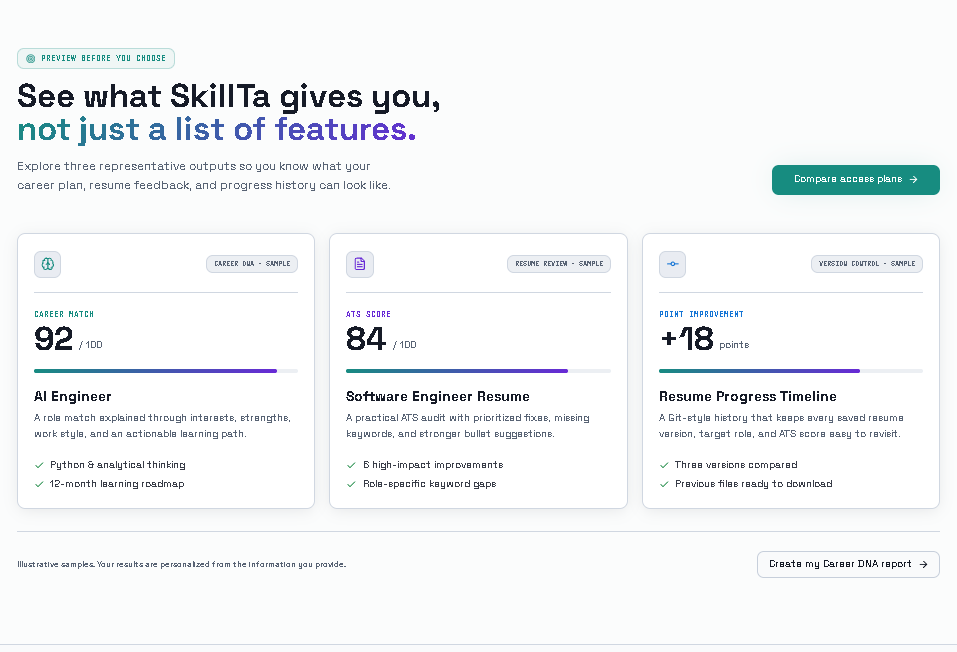Click the target icon in preview badge
The image size is (957, 652).
click(x=31, y=59)
